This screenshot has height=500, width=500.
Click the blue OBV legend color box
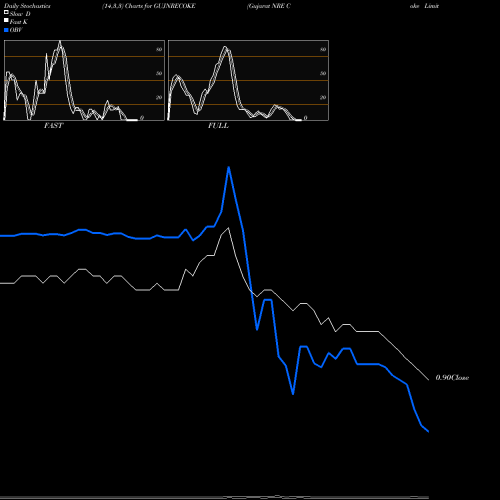[6, 30]
